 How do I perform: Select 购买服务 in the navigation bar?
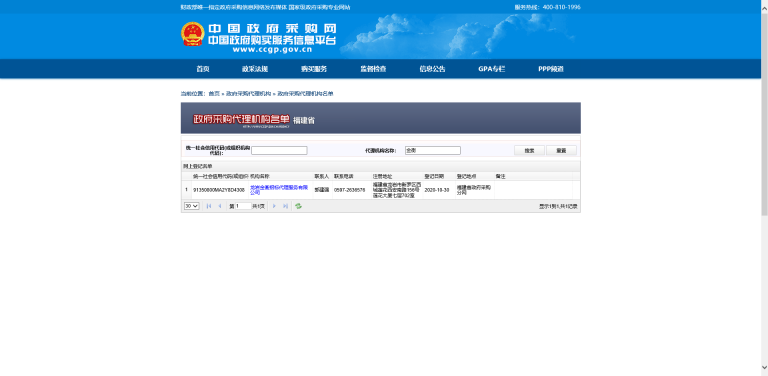314,69
